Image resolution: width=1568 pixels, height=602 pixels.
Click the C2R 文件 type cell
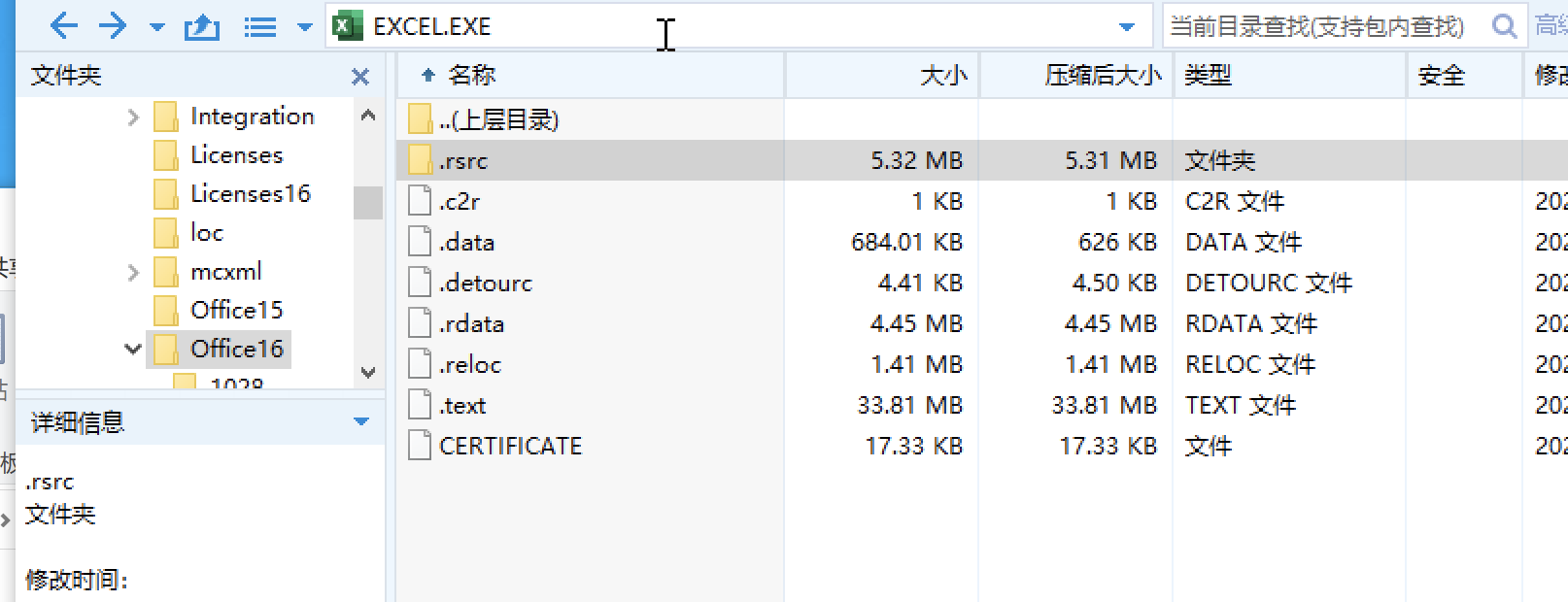pyautogui.click(x=1235, y=202)
